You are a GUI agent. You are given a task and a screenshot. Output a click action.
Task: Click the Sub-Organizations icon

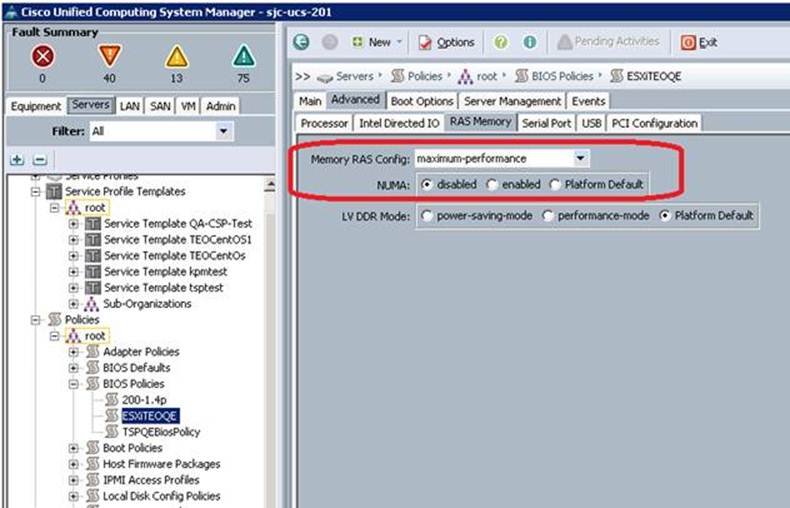click(x=91, y=304)
